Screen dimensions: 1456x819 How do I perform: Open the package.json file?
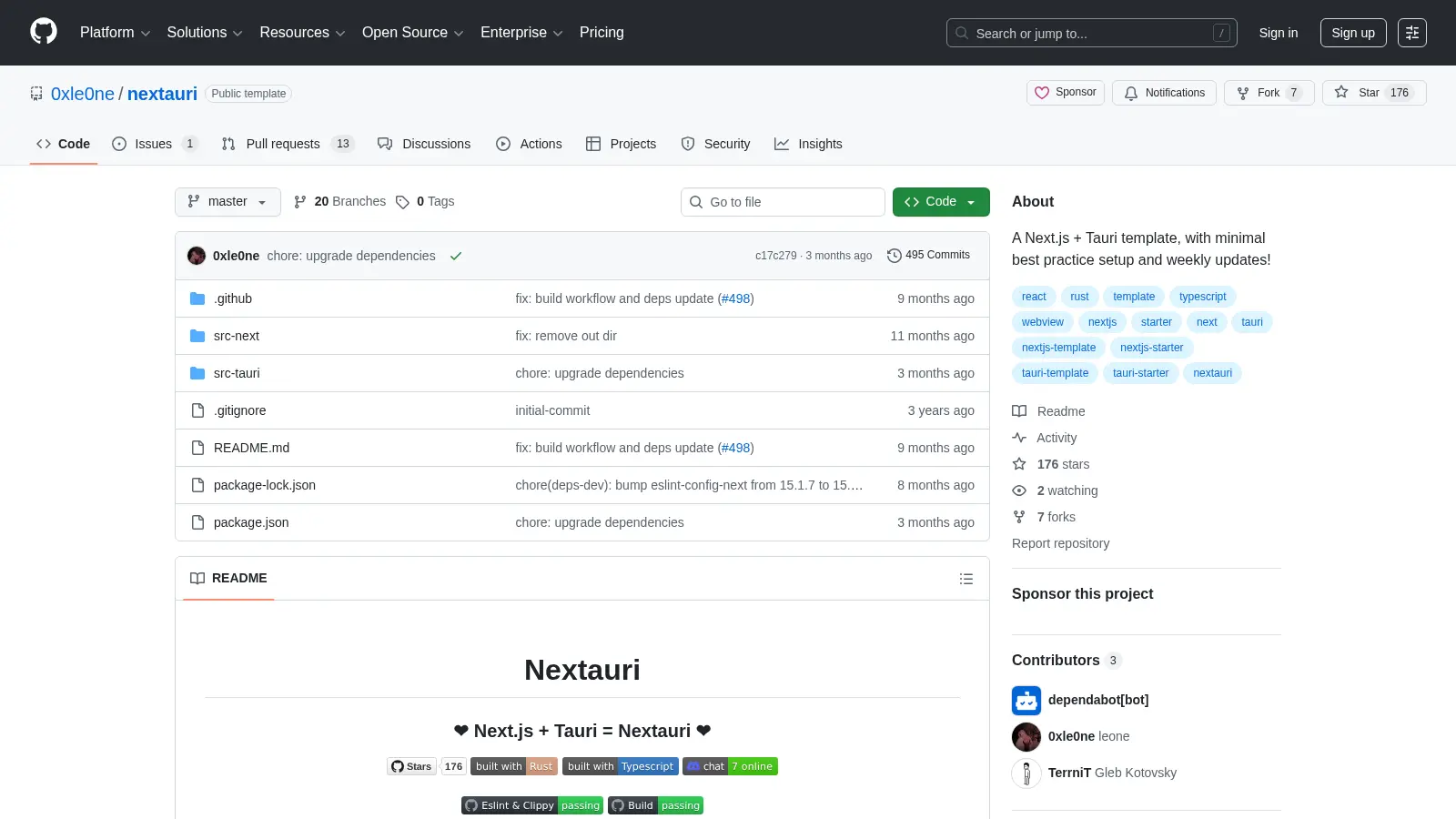click(251, 522)
